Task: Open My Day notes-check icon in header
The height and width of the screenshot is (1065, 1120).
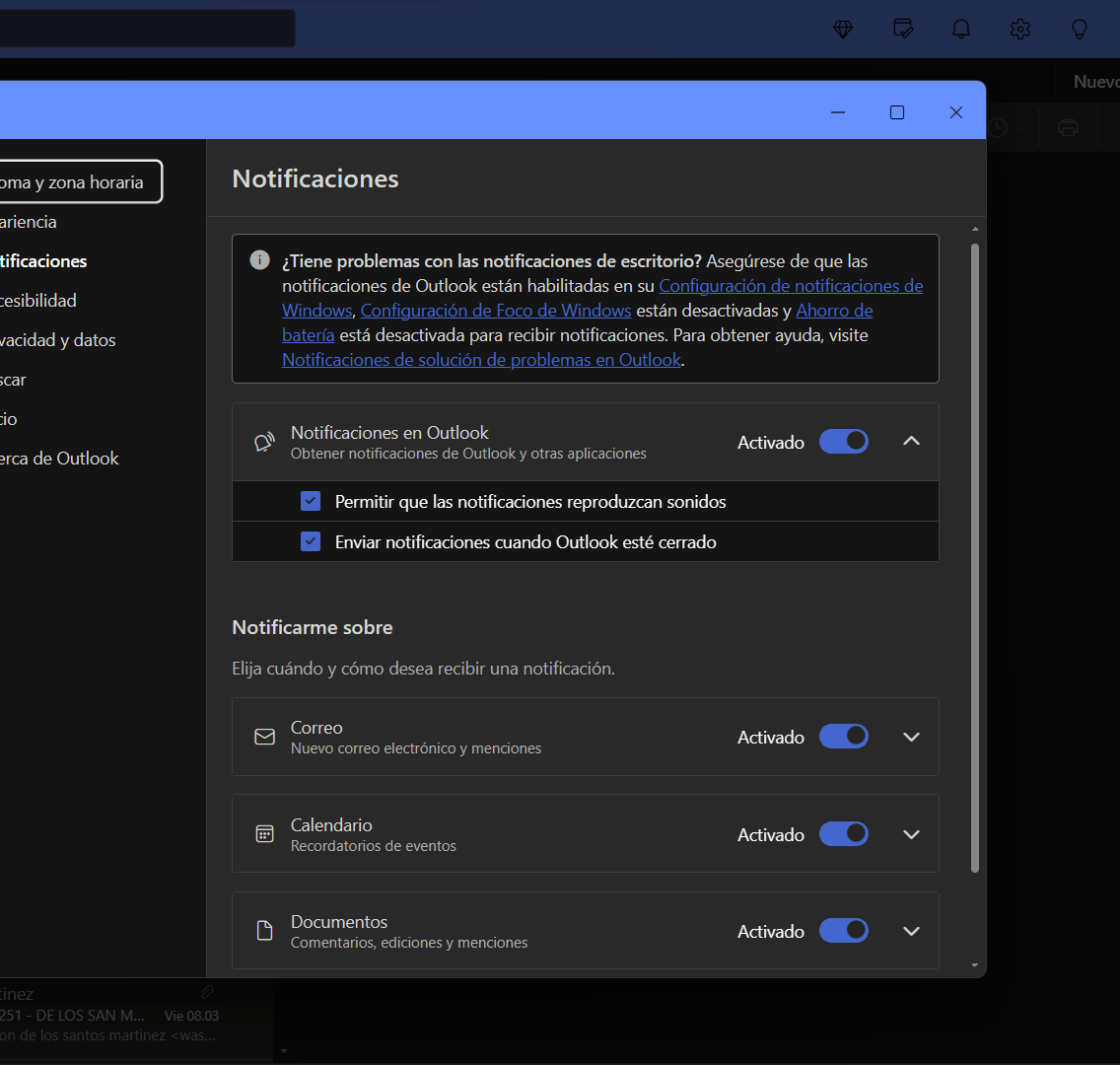Action: 903,29
